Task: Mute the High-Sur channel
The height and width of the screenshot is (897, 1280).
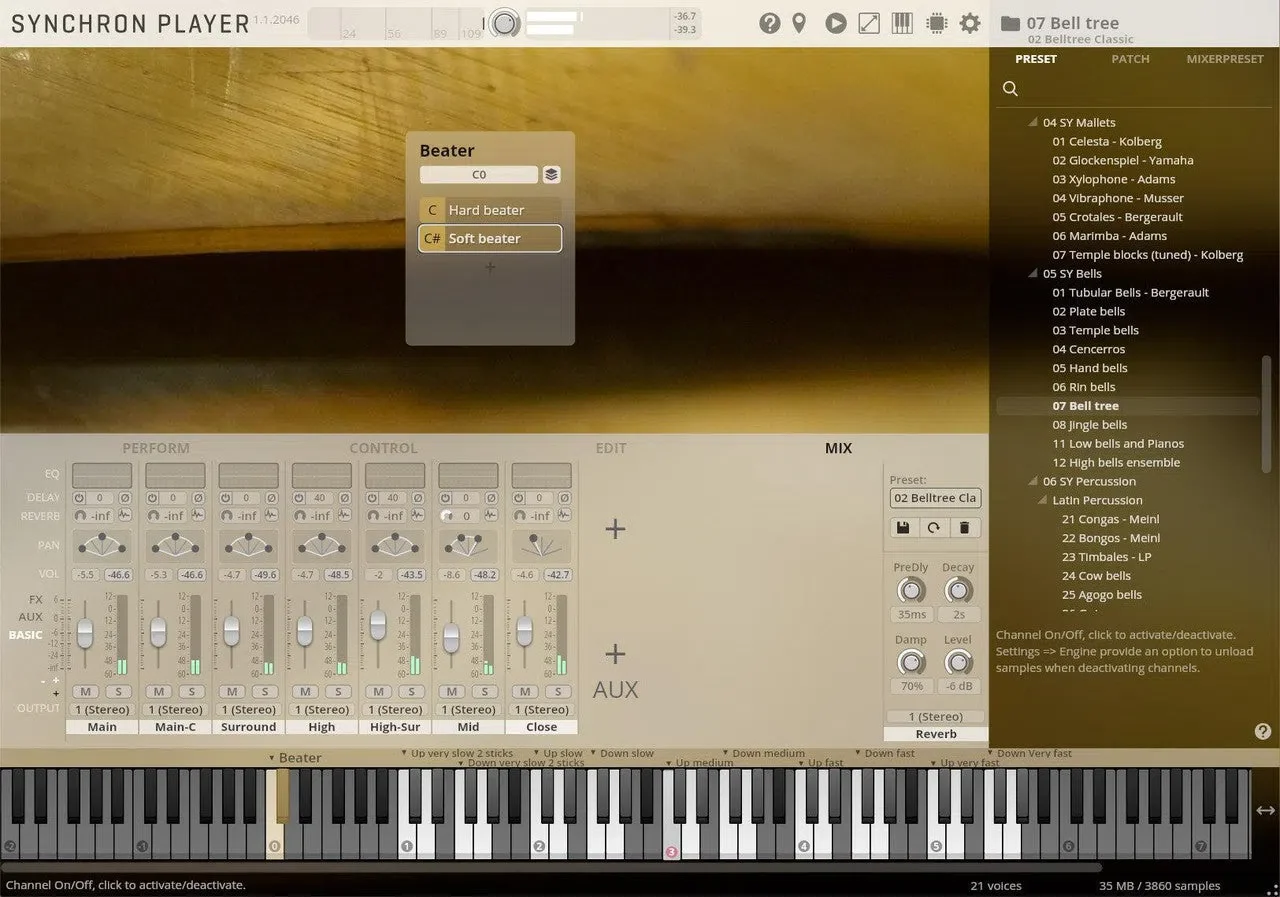Action: [x=378, y=691]
